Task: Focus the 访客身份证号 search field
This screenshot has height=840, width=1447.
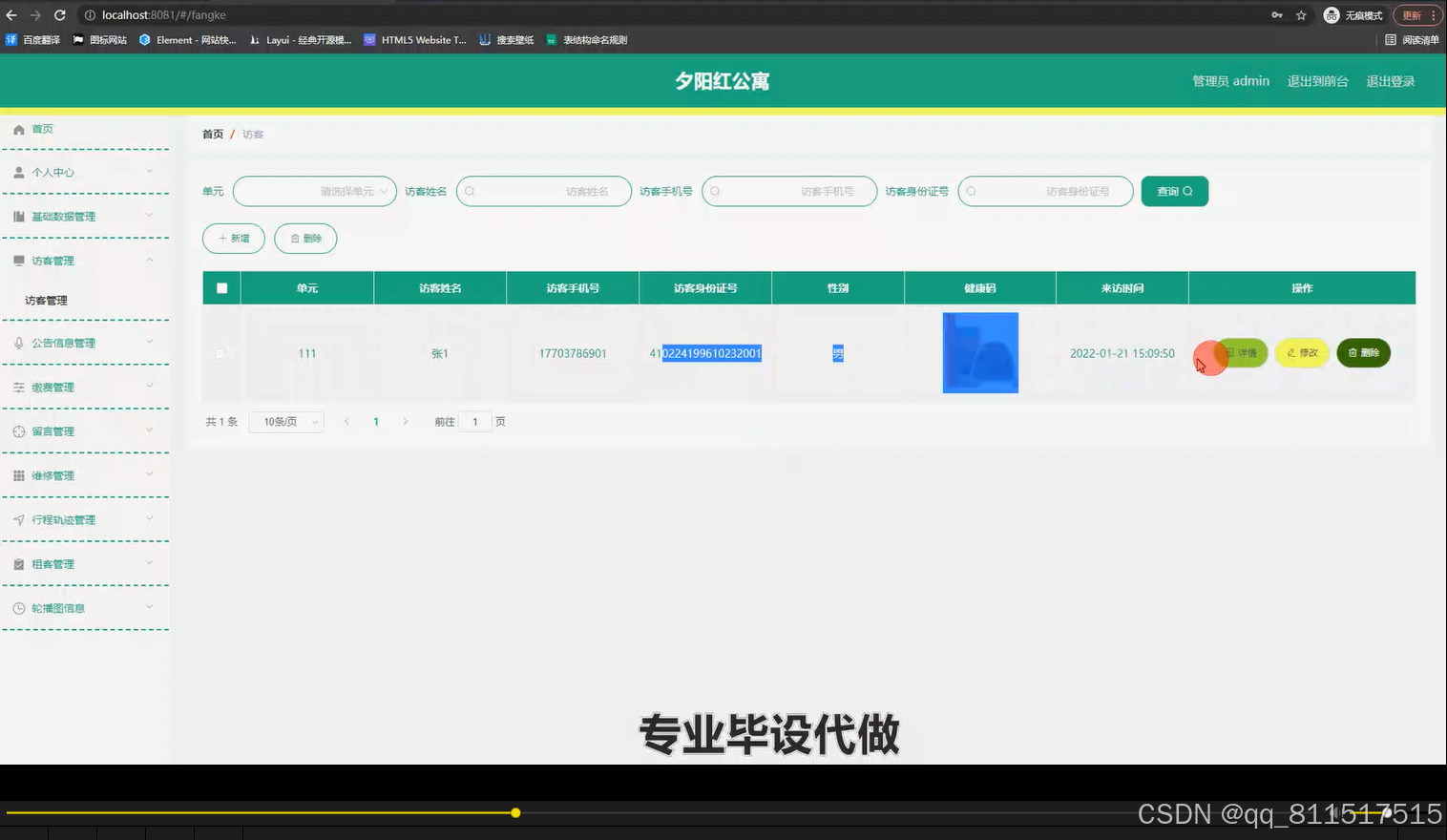Action: (1045, 191)
